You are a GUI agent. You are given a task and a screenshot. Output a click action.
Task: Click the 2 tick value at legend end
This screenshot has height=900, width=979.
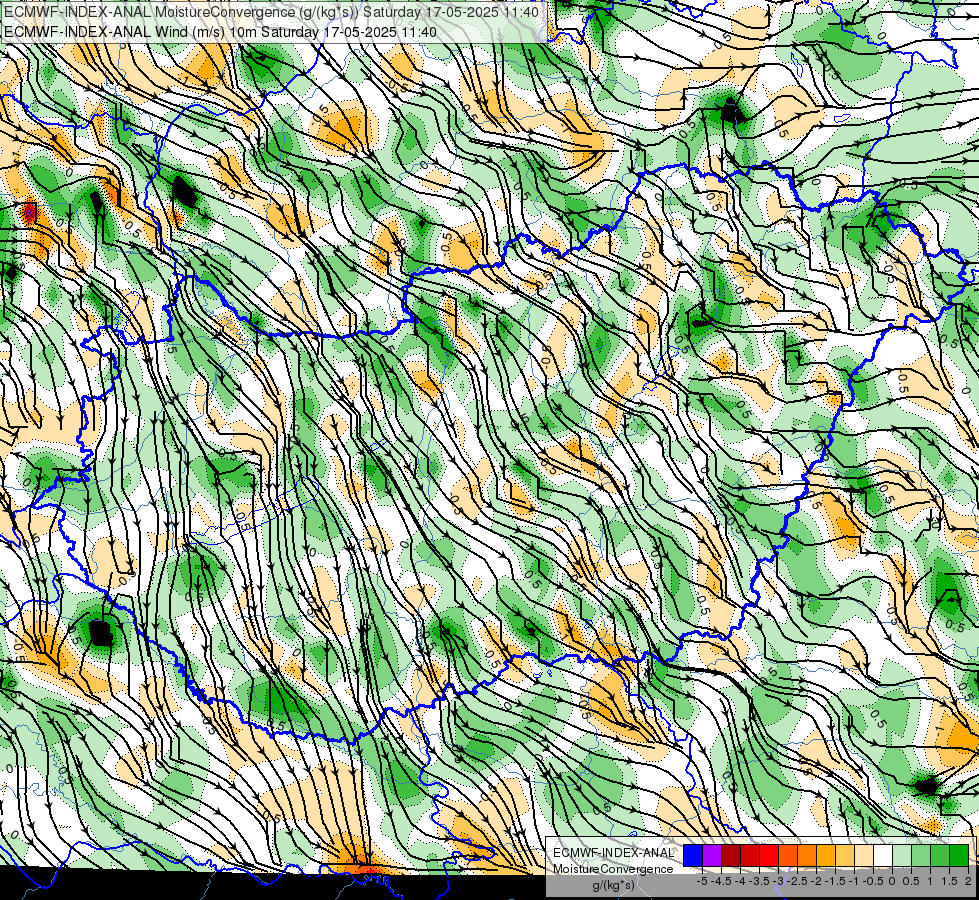coord(968,881)
